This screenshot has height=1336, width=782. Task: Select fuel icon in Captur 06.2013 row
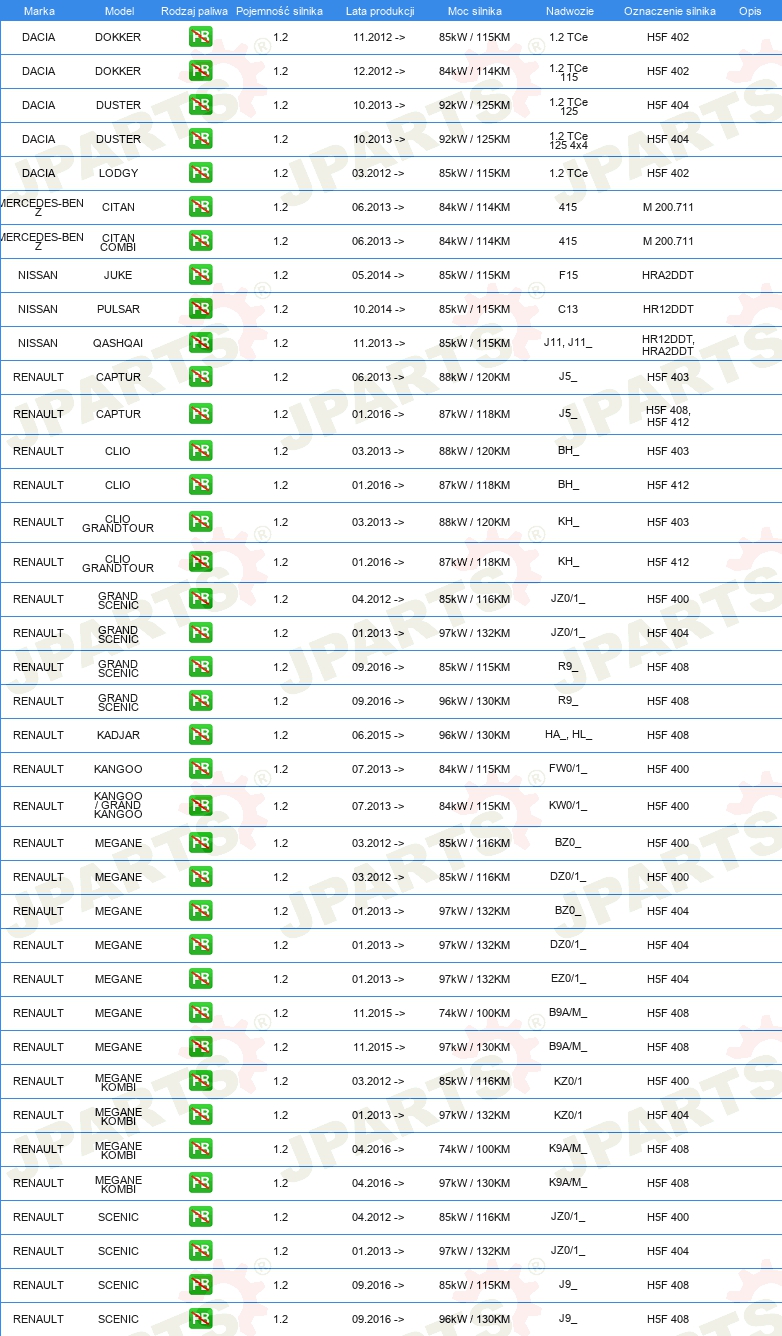[x=200, y=377]
